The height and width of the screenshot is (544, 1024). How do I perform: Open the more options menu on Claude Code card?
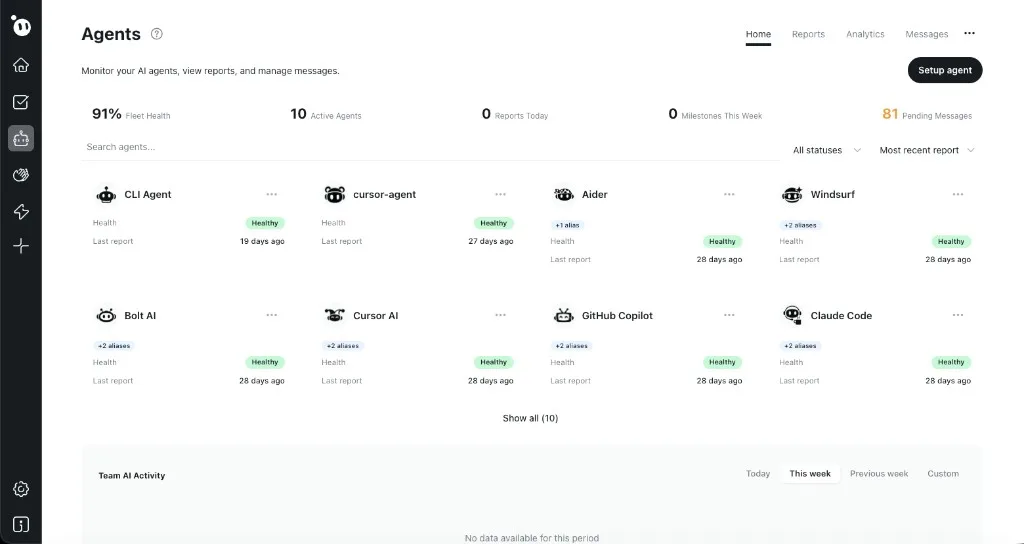957,315
